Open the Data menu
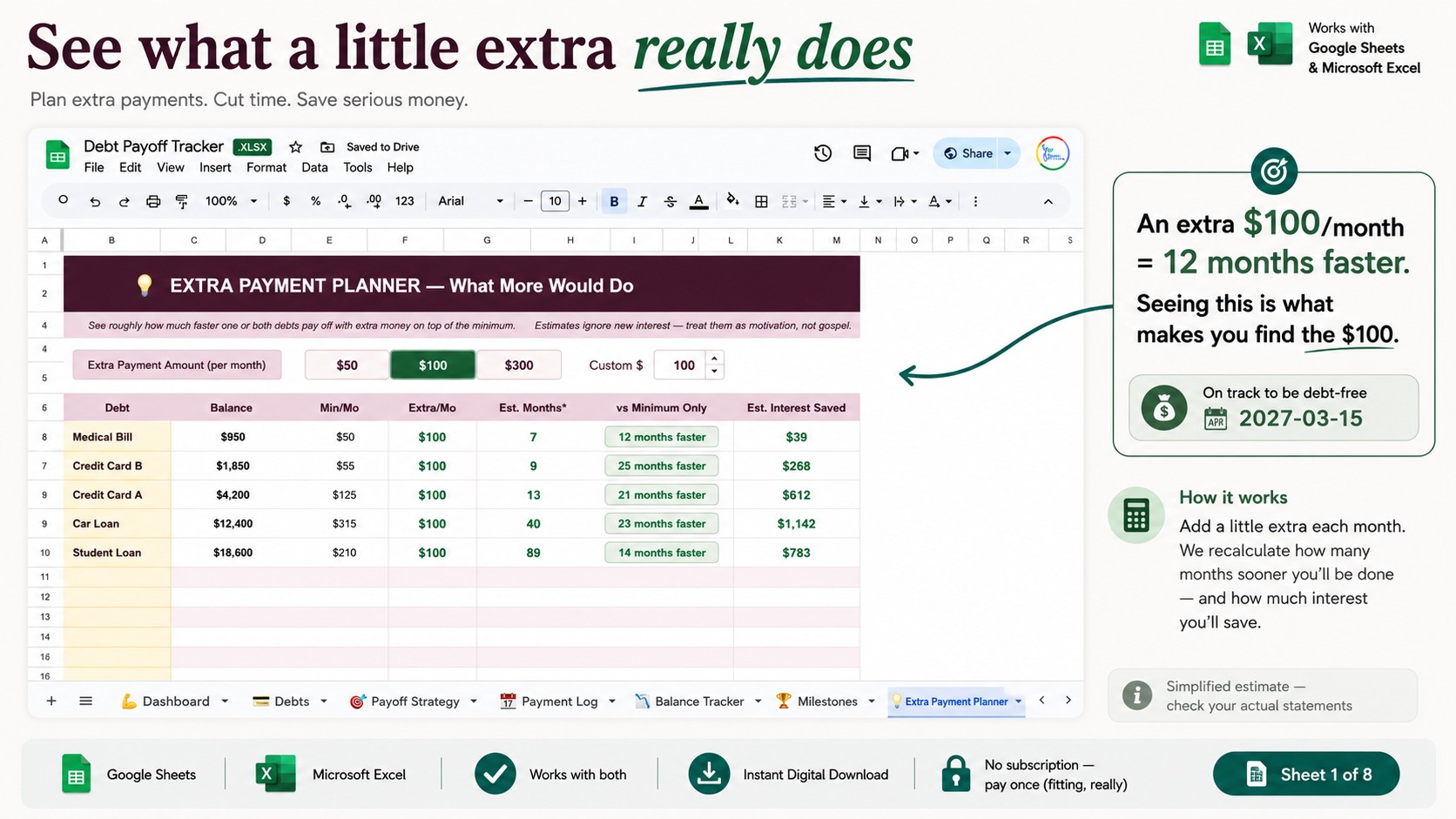1456x819 pixels. point(314,167)
